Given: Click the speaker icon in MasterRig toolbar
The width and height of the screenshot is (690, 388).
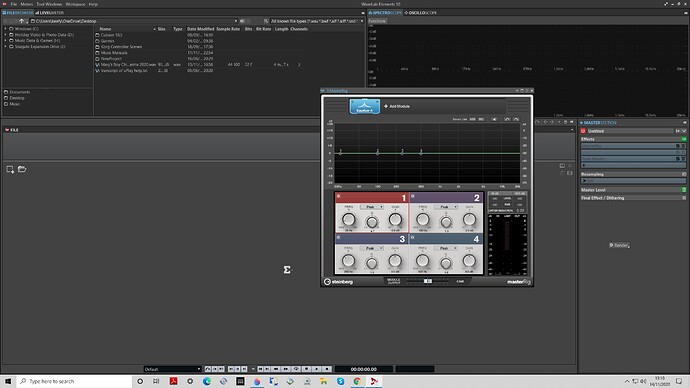Looking at the screenshot, I should coord(495,119).
